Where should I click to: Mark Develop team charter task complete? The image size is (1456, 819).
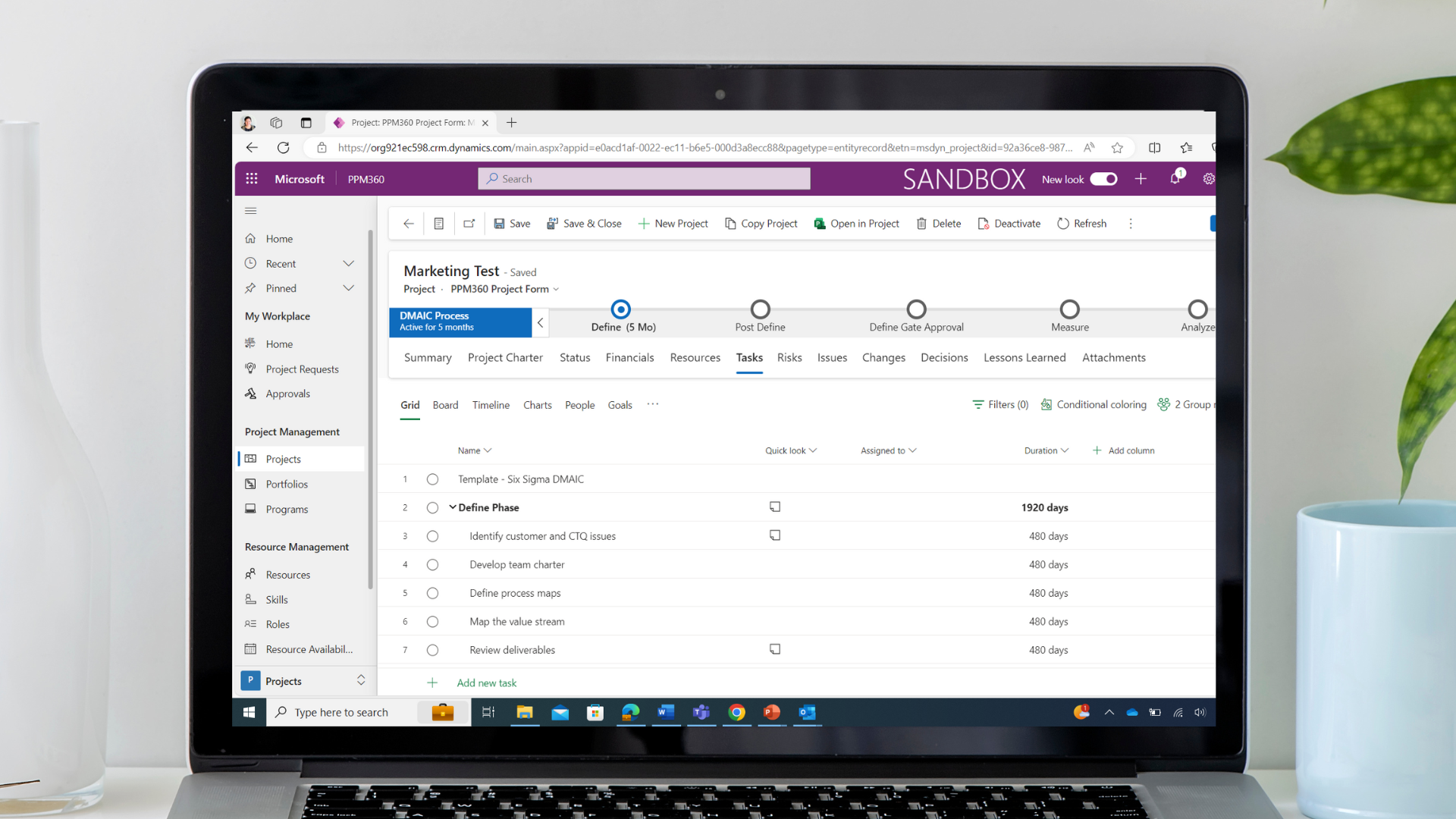tap(432, 565)
